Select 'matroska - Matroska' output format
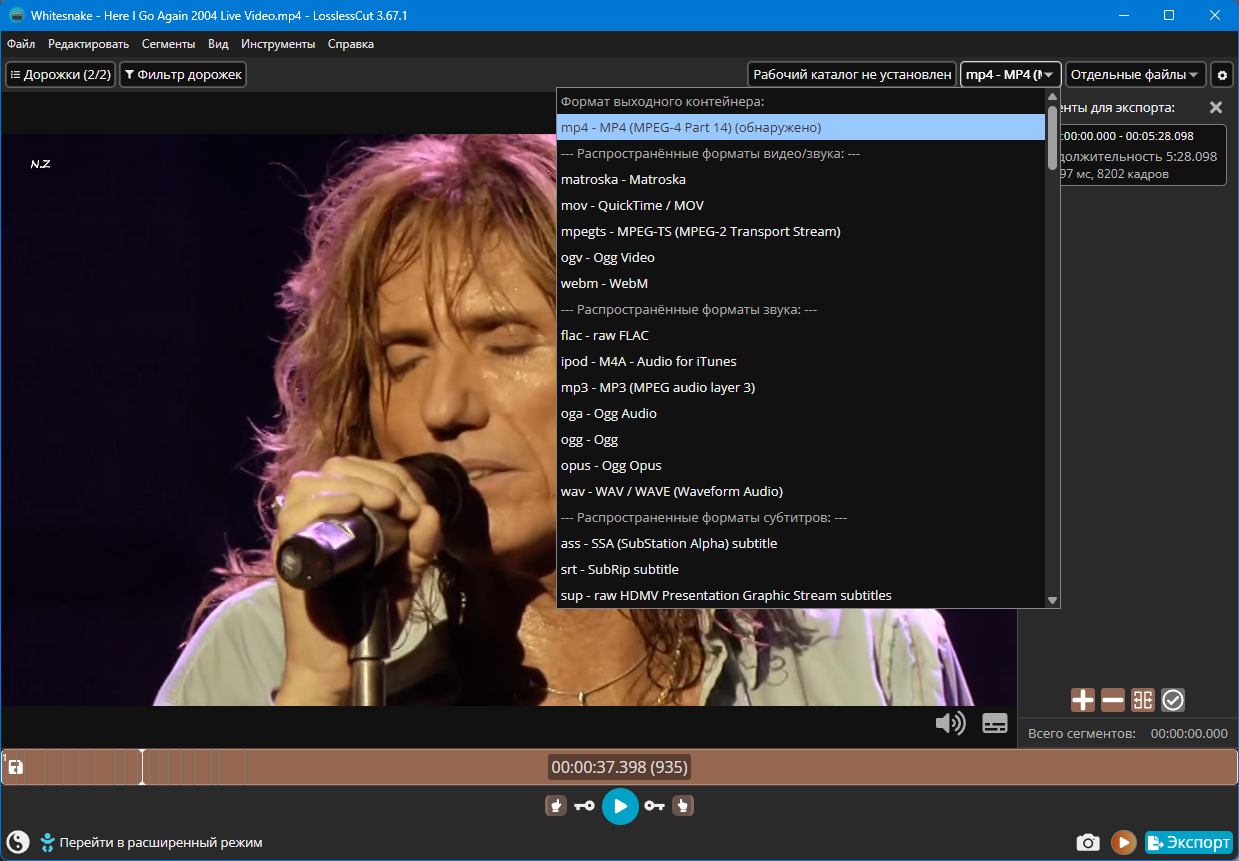 [623, 180]
